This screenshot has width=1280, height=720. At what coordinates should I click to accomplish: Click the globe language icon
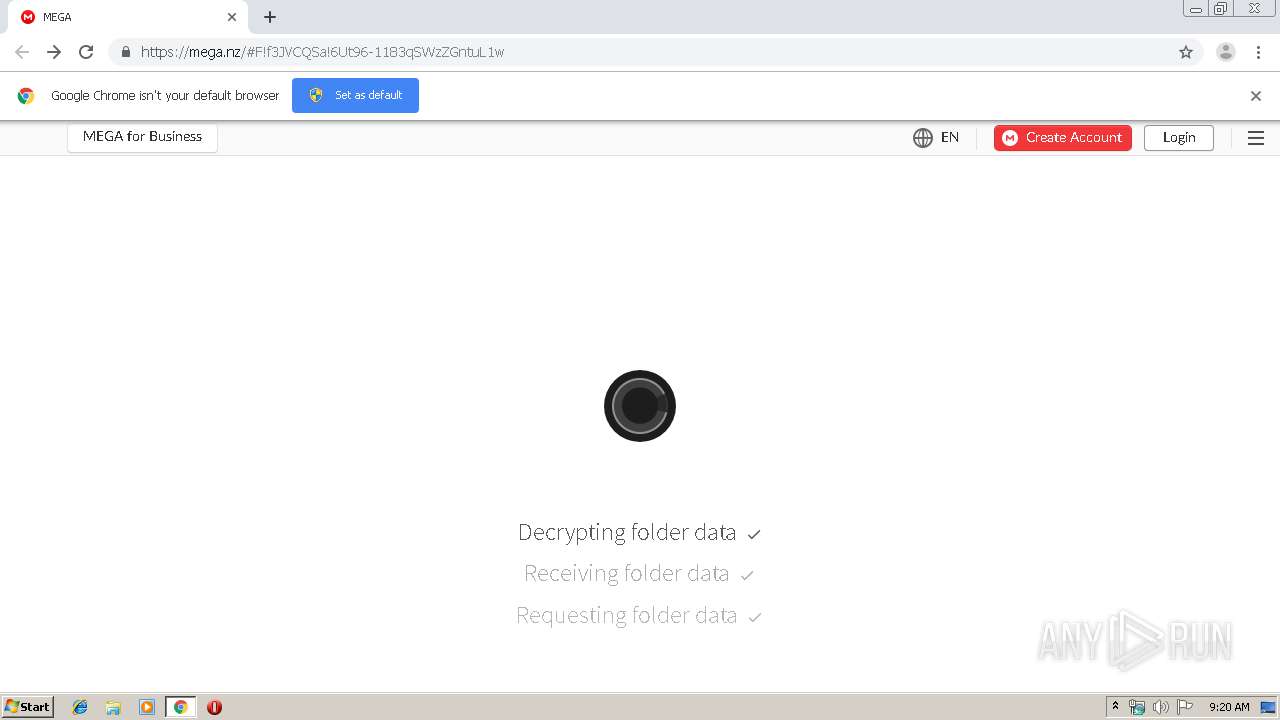pyautogui.click(x=923, y=138)
